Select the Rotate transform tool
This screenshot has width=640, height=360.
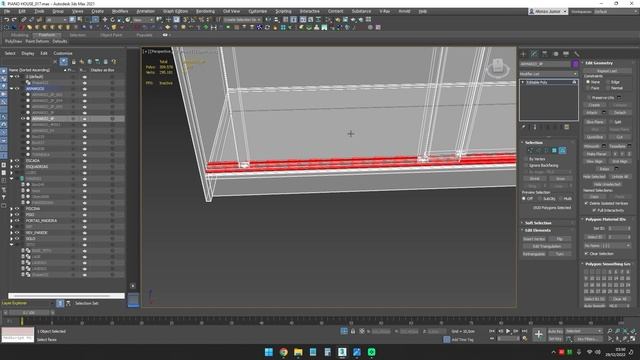112,20
